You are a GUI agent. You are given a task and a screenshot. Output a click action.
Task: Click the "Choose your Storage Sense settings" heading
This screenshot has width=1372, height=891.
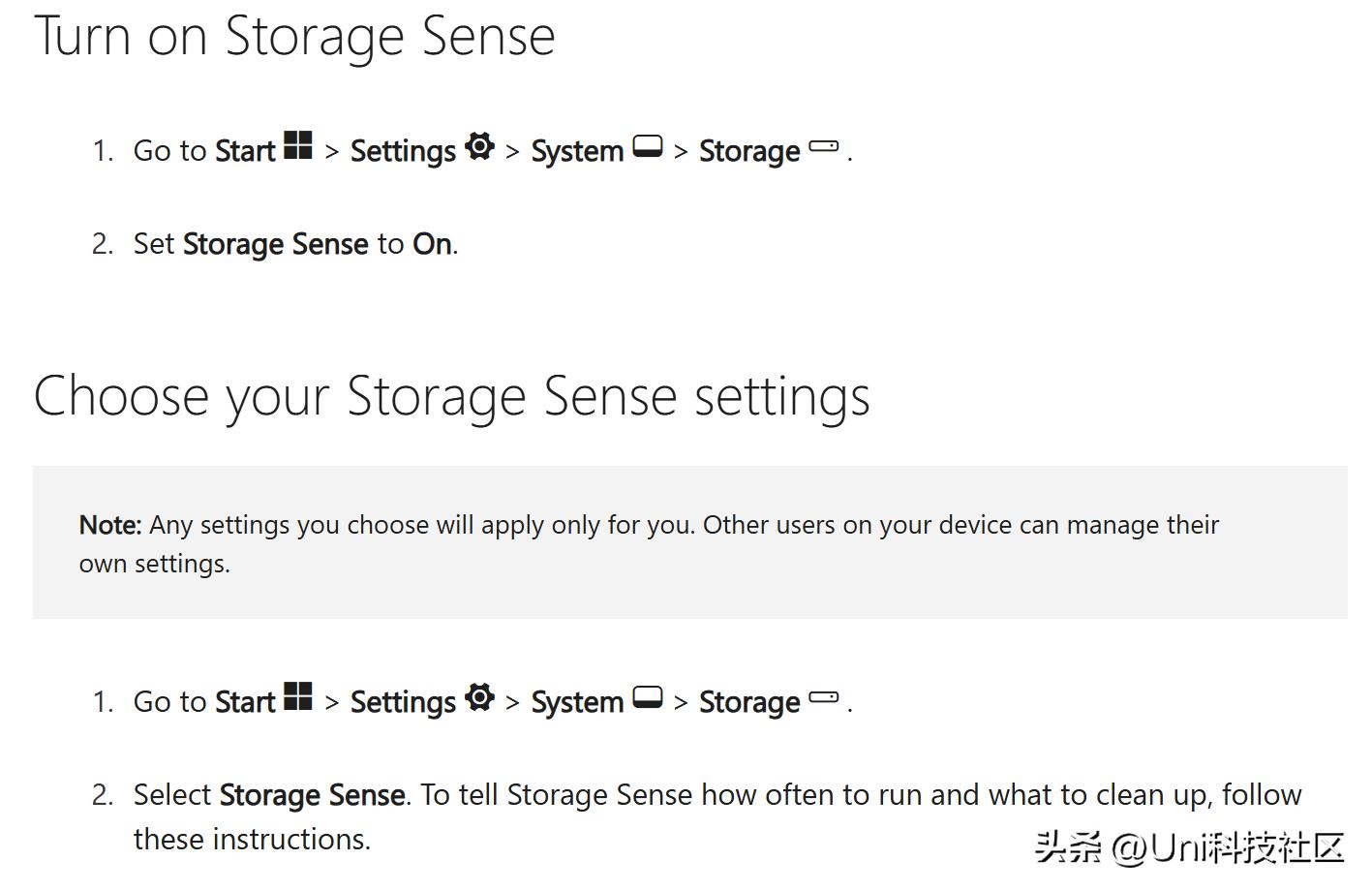point(451,396)
